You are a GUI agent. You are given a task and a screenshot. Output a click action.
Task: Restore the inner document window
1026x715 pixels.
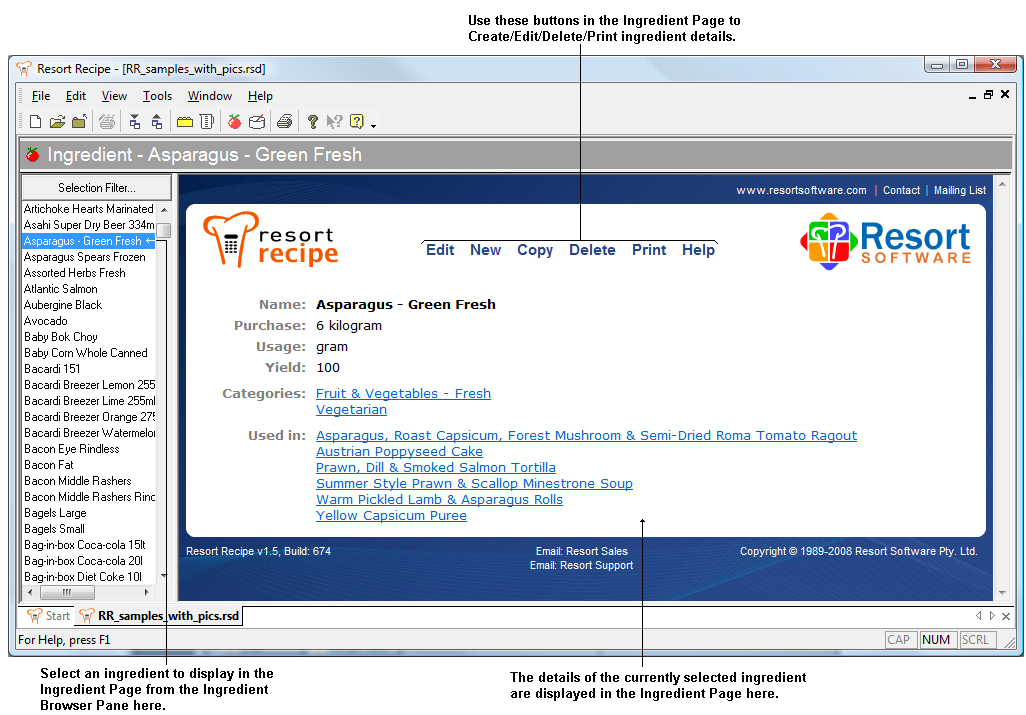point(989,95)
